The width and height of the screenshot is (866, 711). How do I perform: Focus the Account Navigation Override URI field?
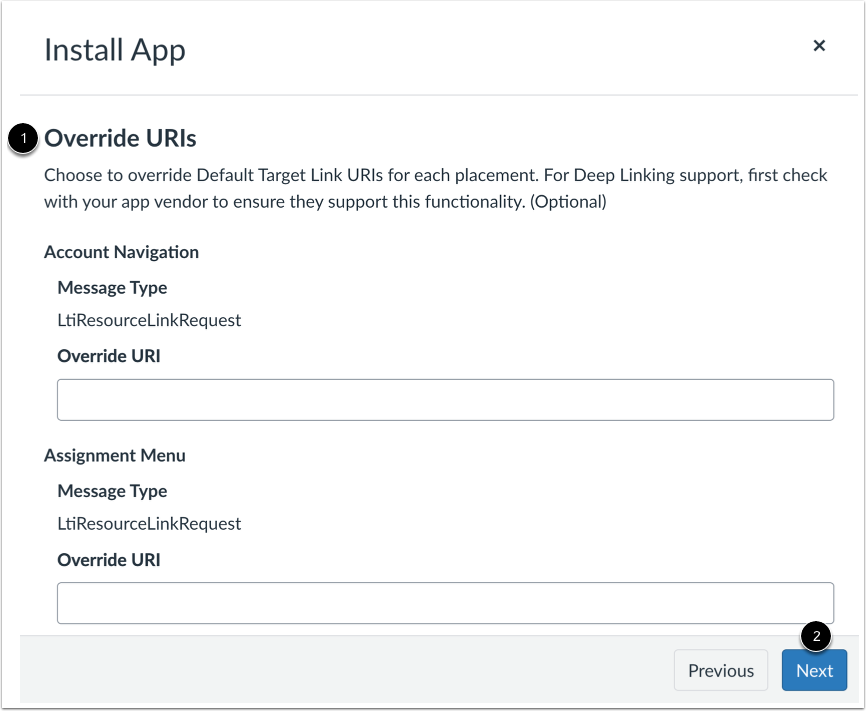[445, 400]
